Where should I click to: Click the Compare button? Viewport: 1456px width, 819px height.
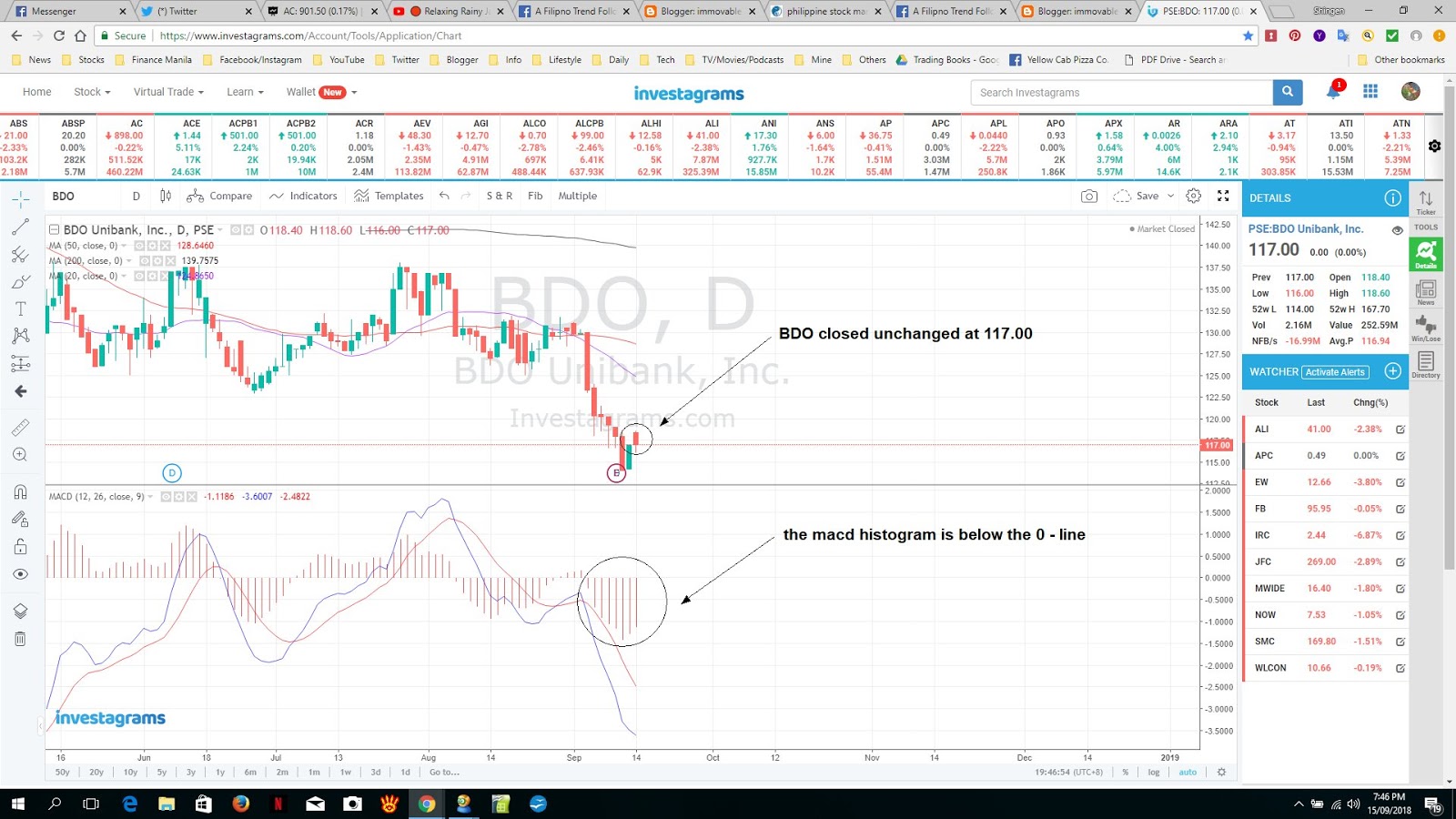tap(219, 196)
